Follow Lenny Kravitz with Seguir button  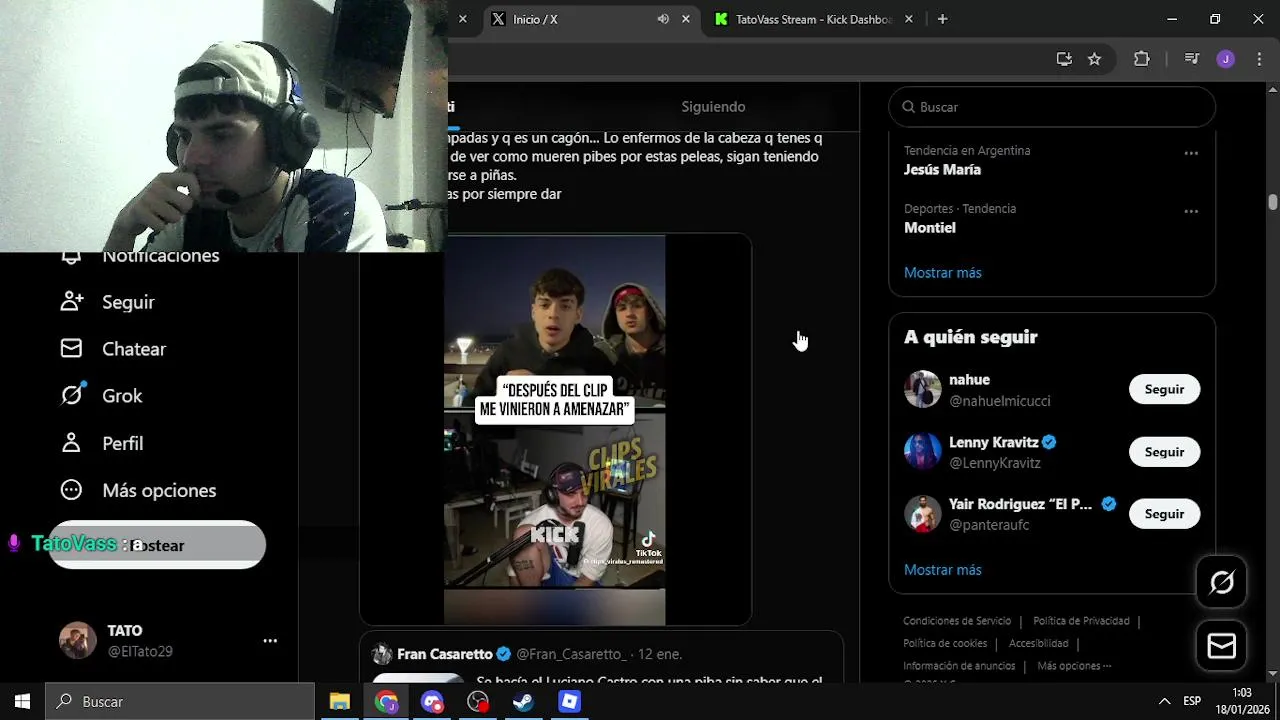pos(1164,452)
